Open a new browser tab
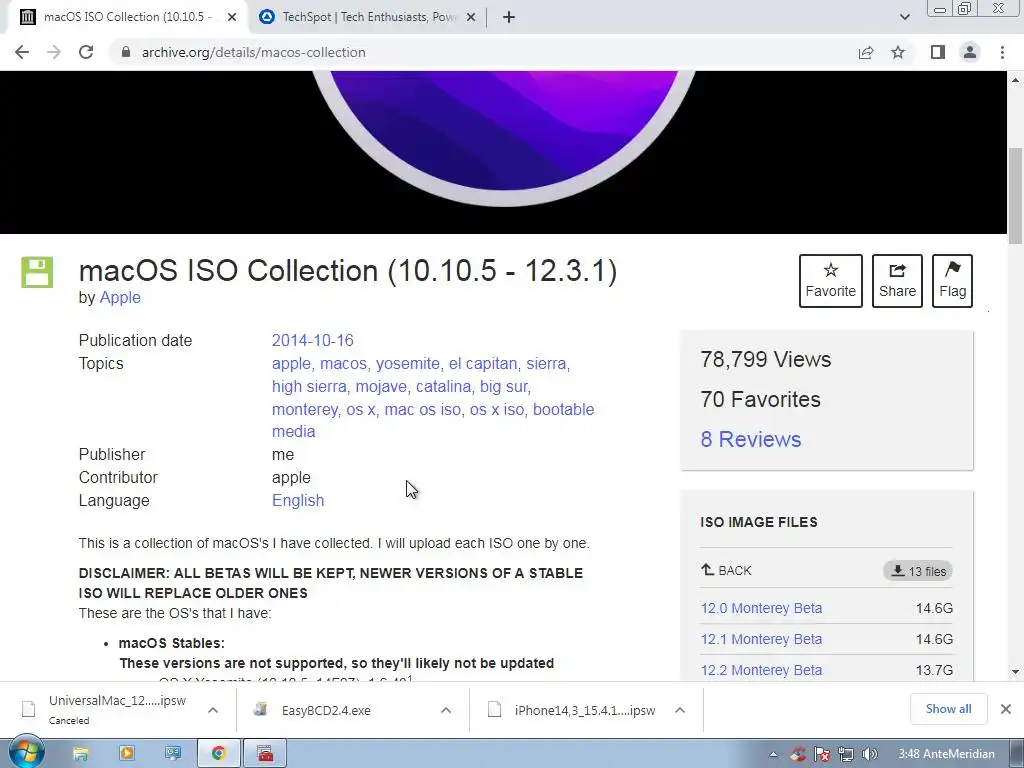 509,18
